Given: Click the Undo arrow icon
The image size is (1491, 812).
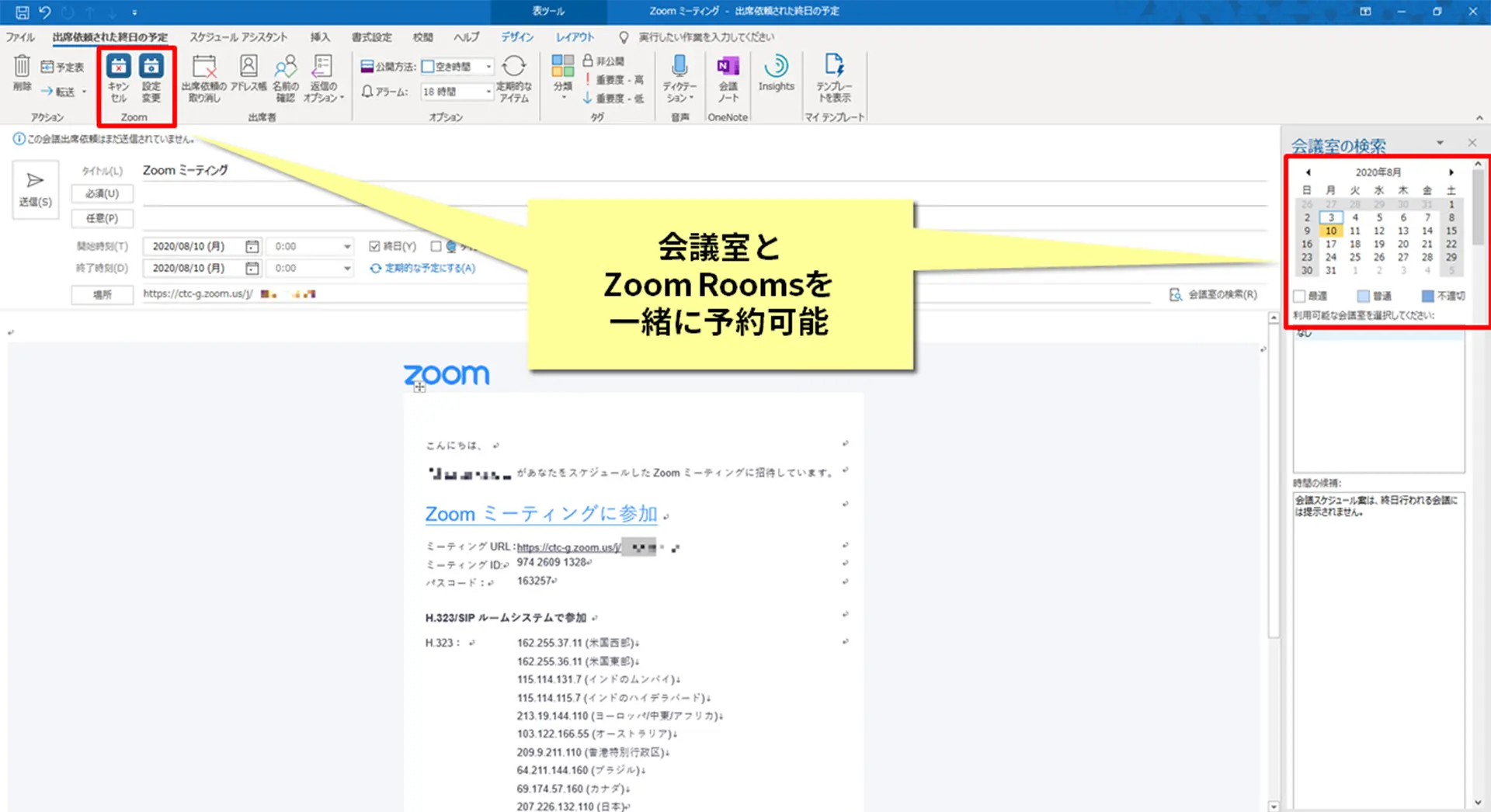Looking at the screenshot, I should coord(45,12).
